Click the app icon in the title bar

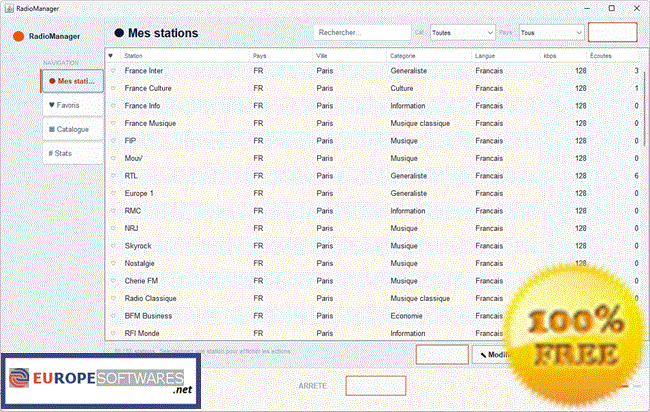click(x=9, y=8)
